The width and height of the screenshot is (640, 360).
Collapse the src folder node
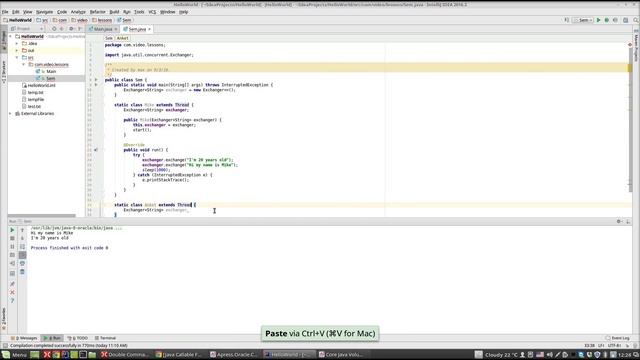pos(17,58)
